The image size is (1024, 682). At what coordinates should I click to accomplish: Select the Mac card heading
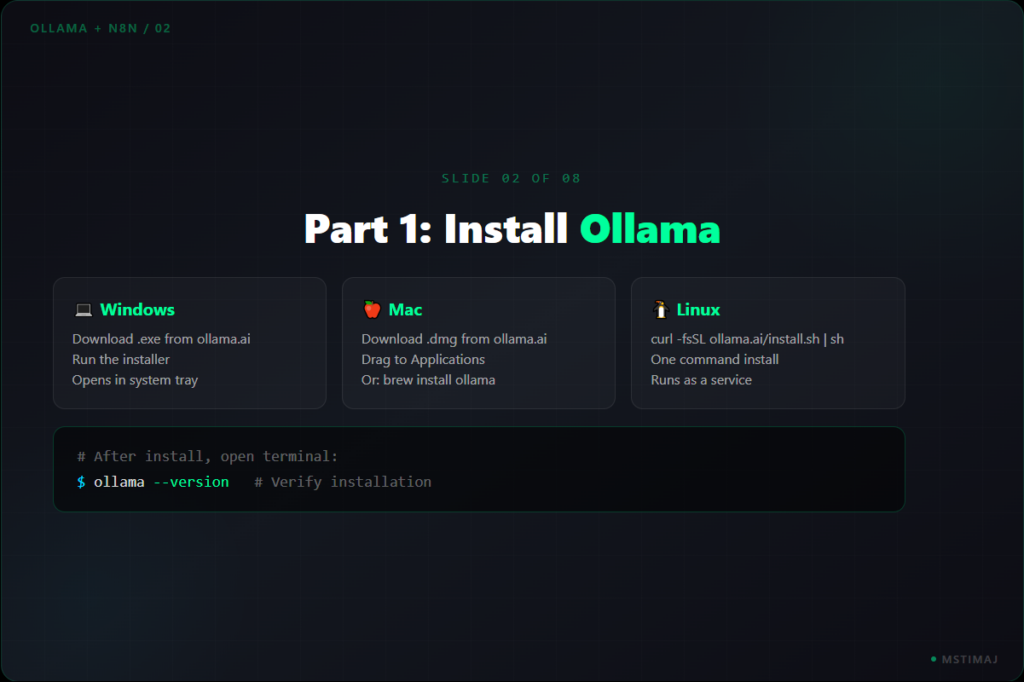[x=406, y=310]
